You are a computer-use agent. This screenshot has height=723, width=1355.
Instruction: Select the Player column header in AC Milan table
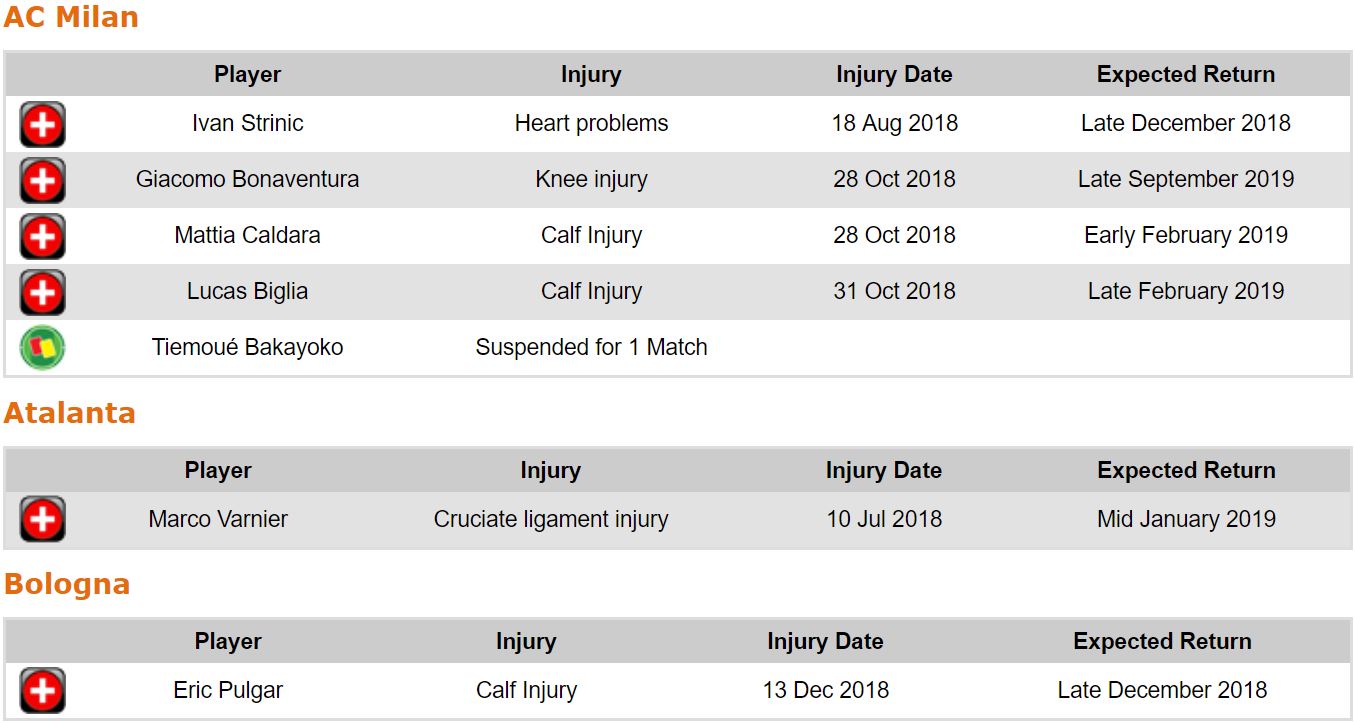coord(247,75)
